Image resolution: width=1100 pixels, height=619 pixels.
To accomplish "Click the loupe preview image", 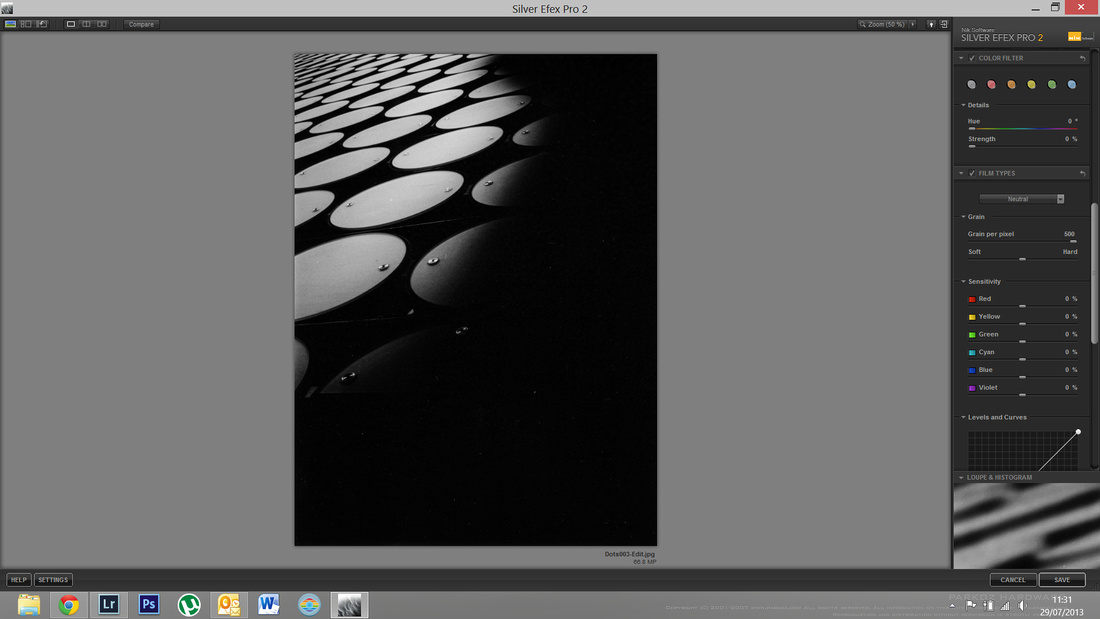I will point(1026,526).
